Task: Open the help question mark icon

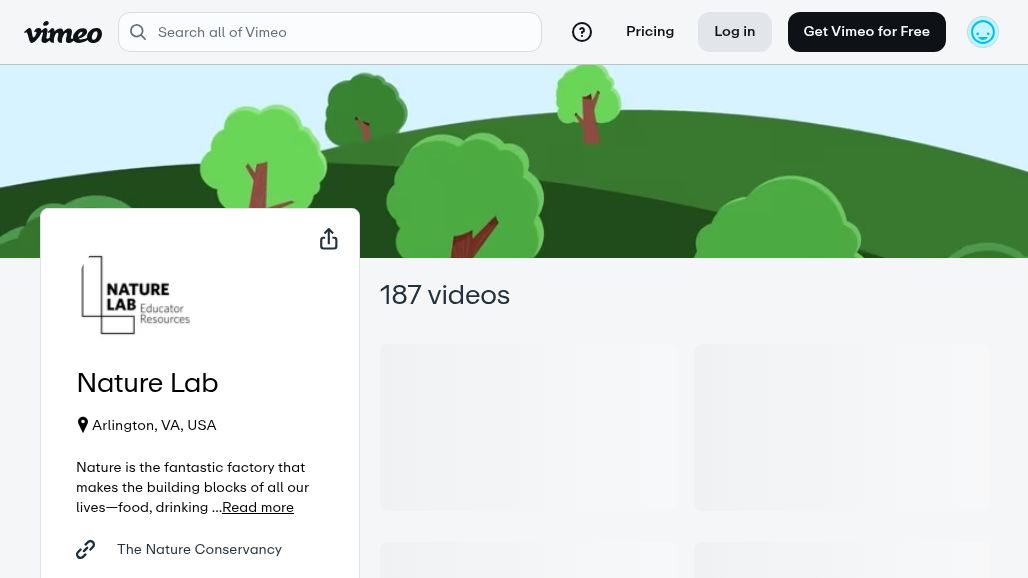Action: [x=582, y=32]
